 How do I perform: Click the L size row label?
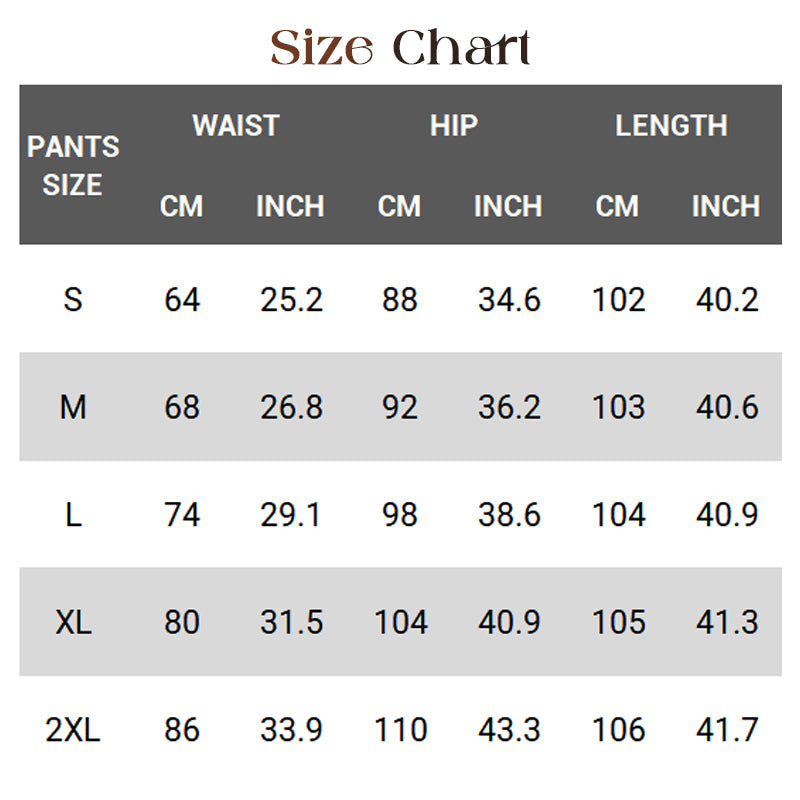(73, 515)
